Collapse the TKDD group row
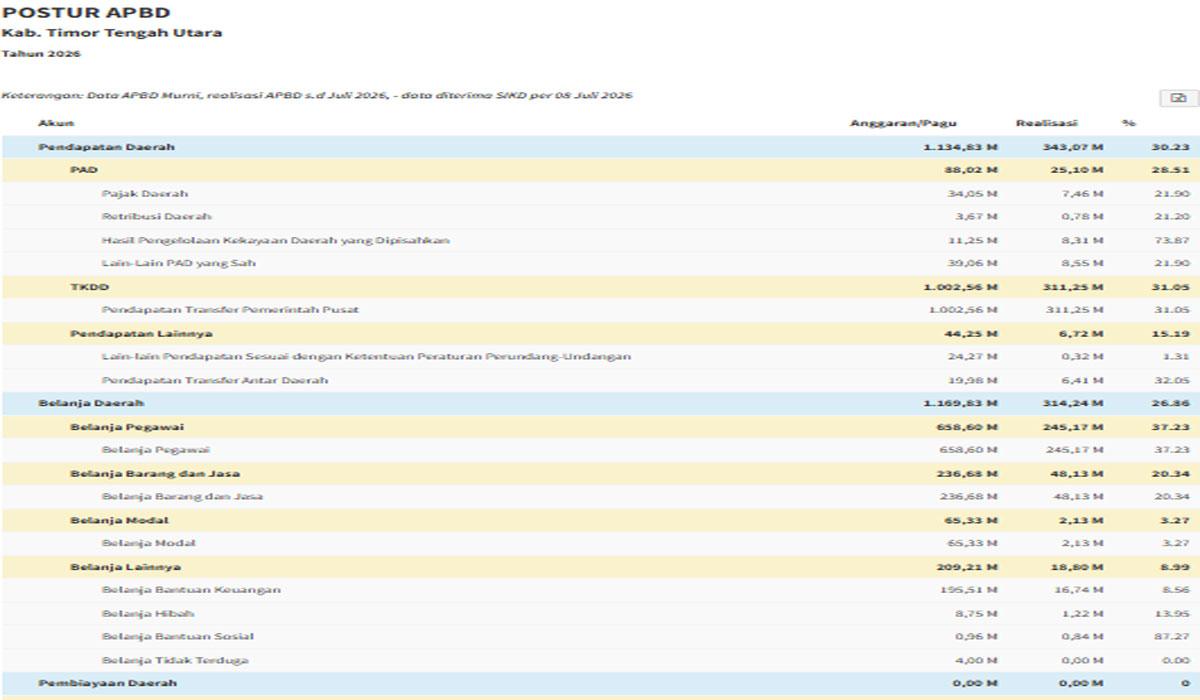Screen dimensions: 1200x700 [x=600, y=287]
